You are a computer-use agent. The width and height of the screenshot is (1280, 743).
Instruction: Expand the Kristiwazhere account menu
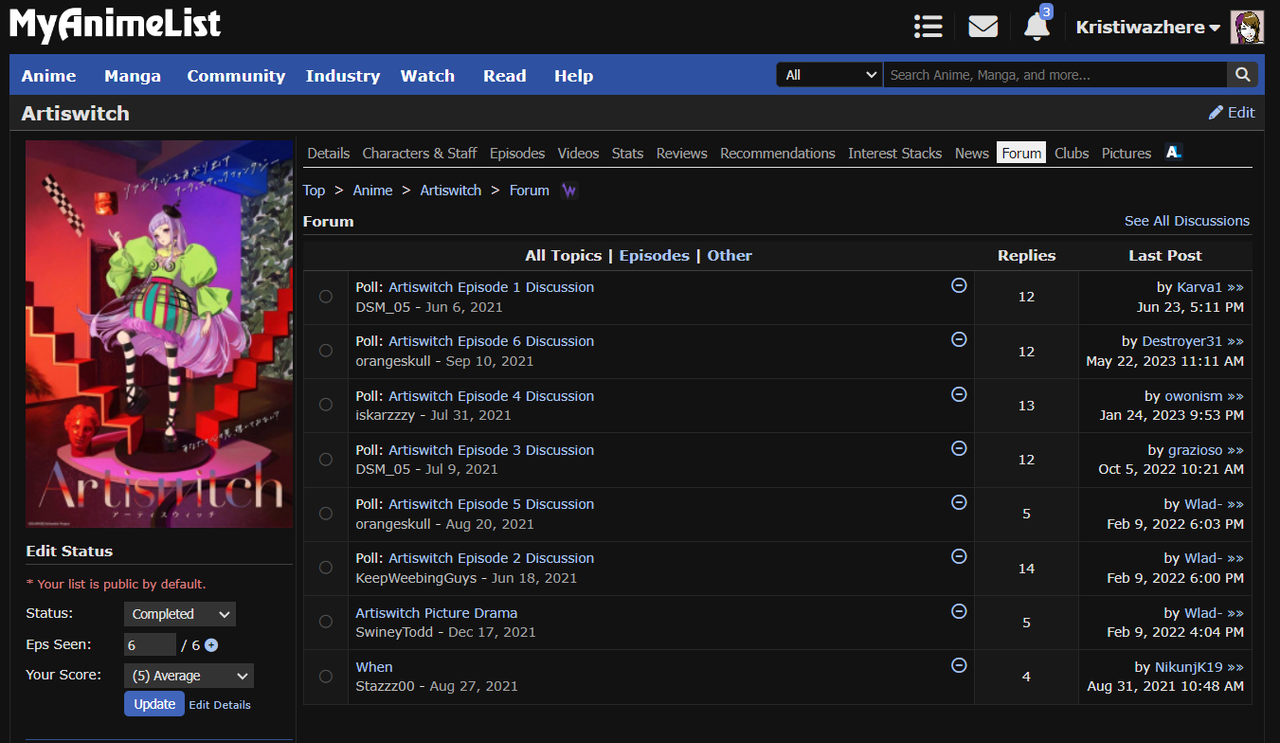1148,27
